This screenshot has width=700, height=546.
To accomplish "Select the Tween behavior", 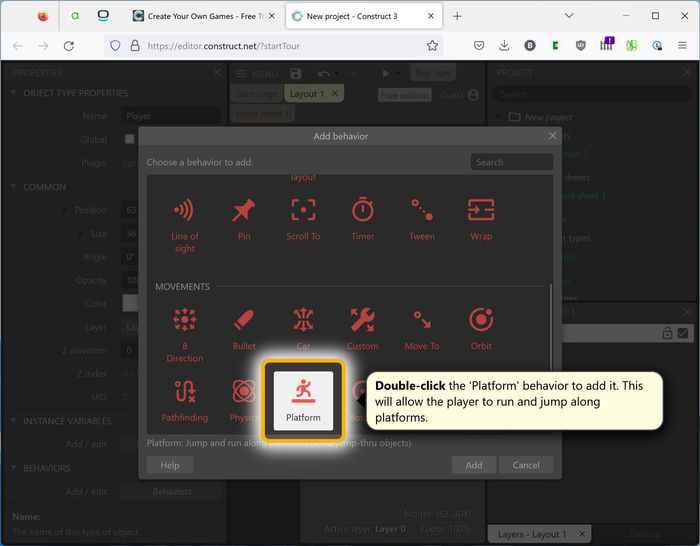I will pos(422,219).
